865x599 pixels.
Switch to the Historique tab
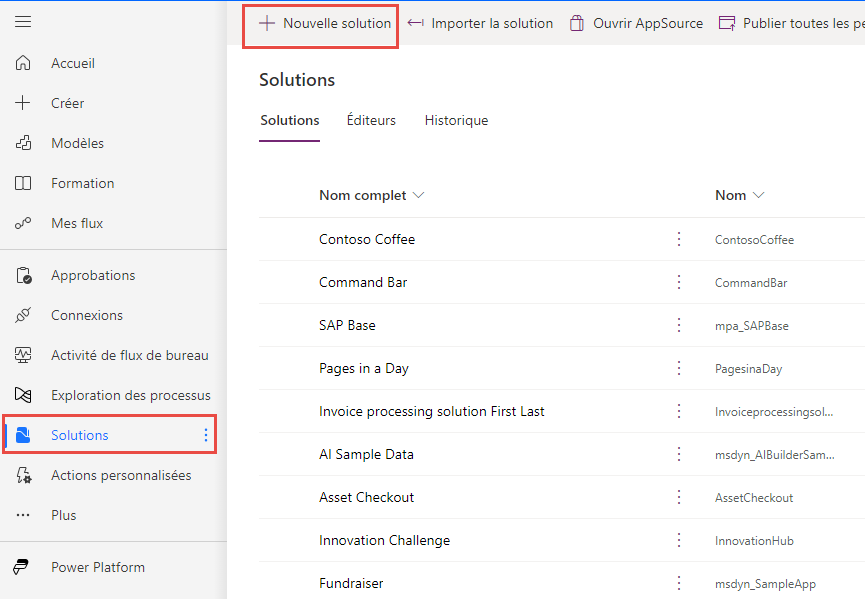[456, 120]
